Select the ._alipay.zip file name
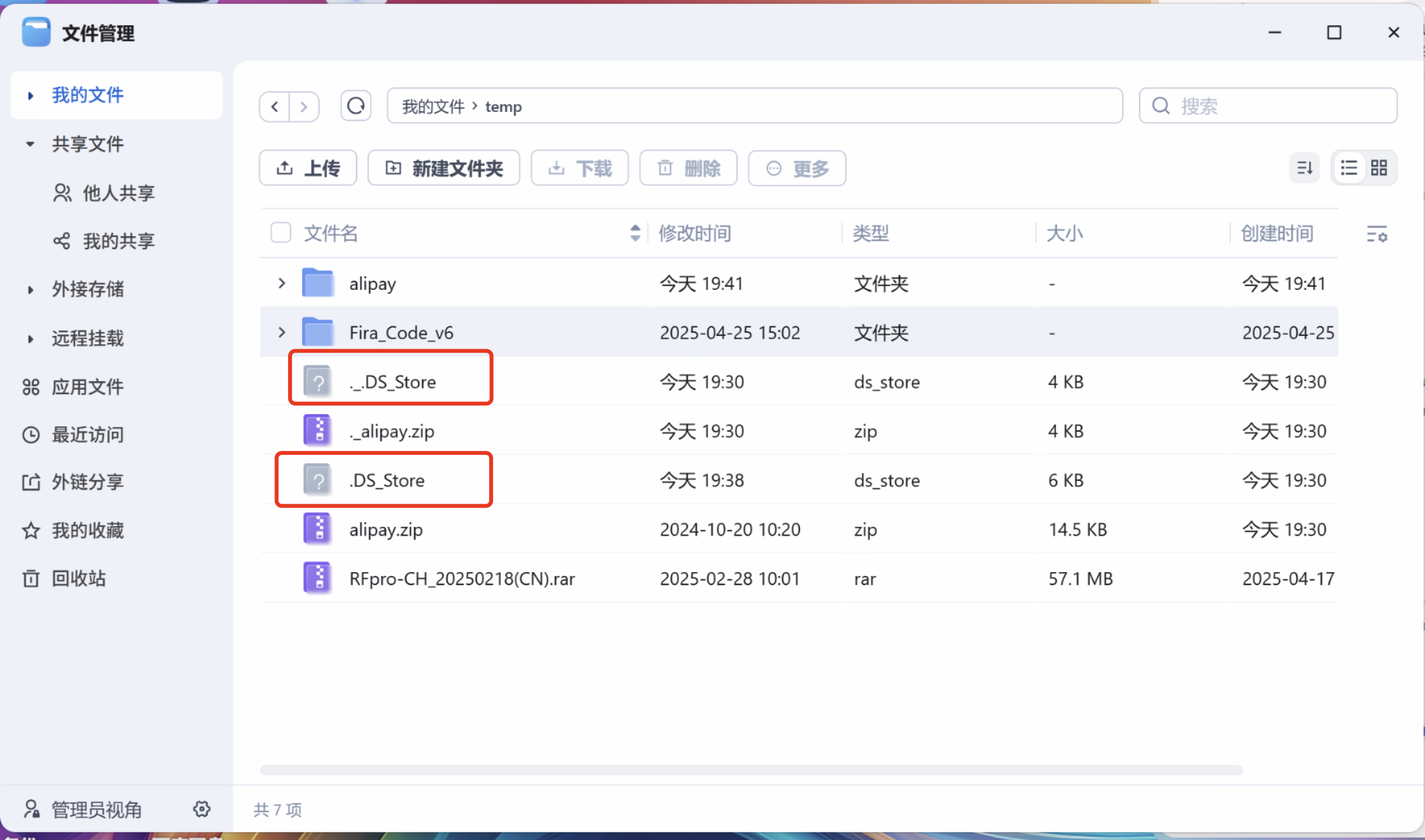Viewport: 1425px width, 840px height. (x=392, y=431)
